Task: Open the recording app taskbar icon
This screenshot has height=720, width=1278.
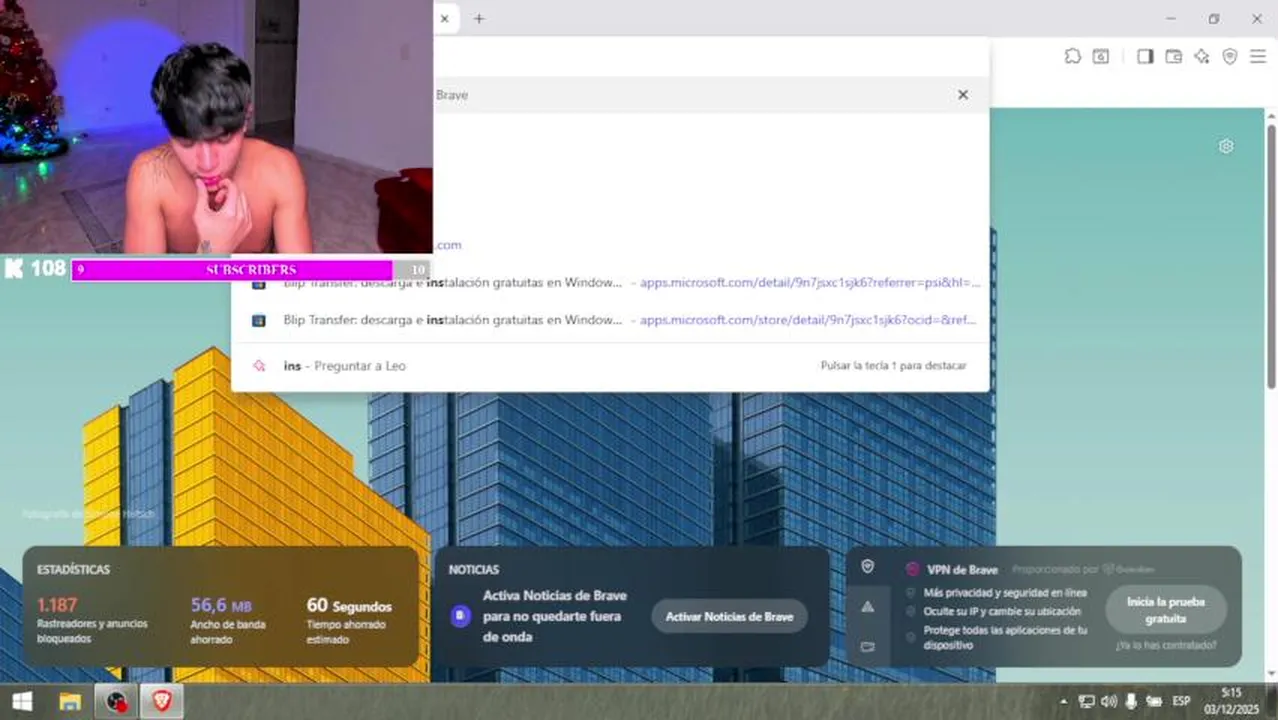Action: [117, 702]
